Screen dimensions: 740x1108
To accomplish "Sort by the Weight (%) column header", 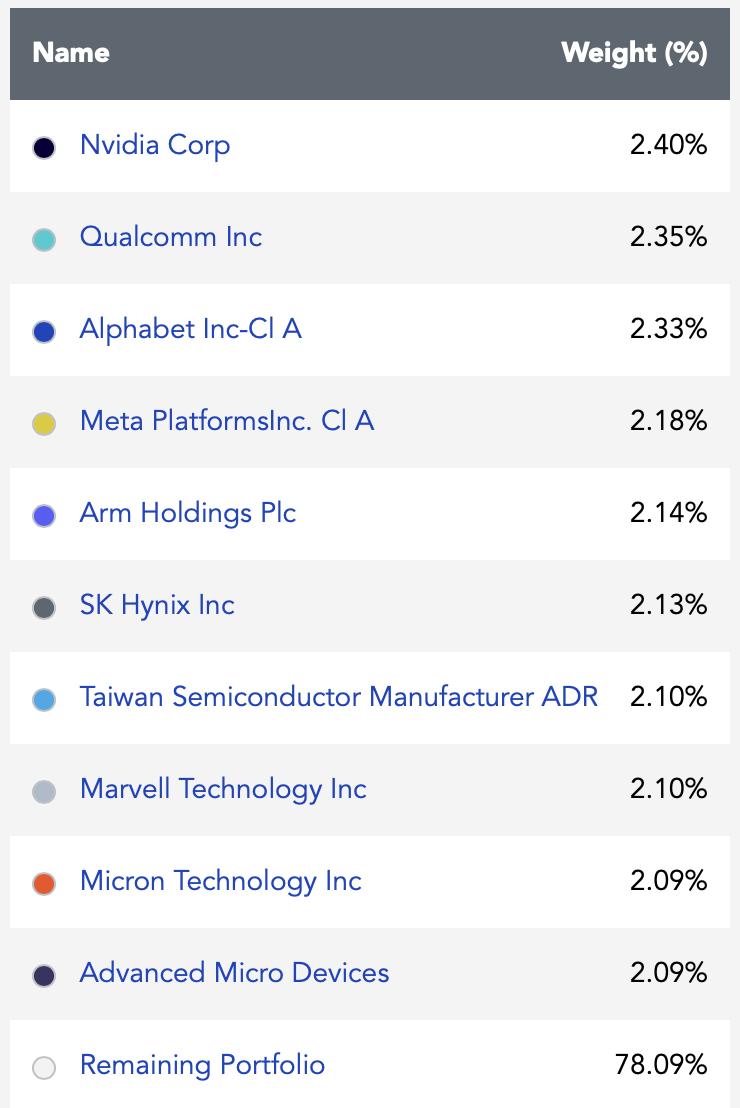I will (x=634, y=53).
